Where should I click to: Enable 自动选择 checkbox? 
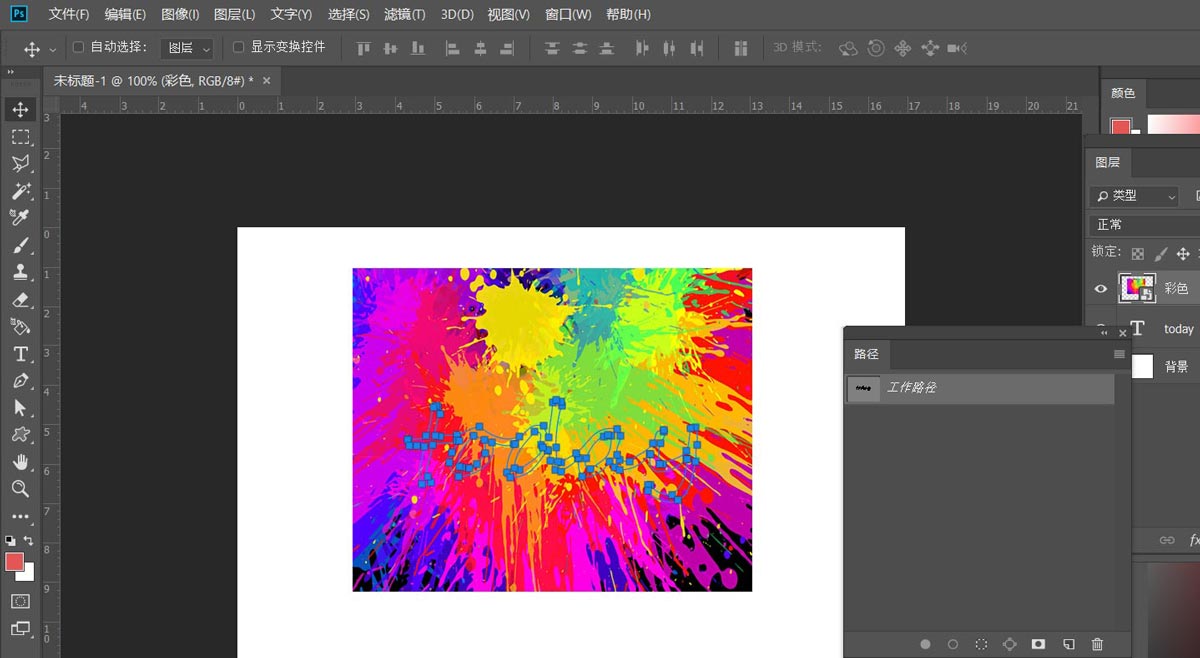point(78,47)
